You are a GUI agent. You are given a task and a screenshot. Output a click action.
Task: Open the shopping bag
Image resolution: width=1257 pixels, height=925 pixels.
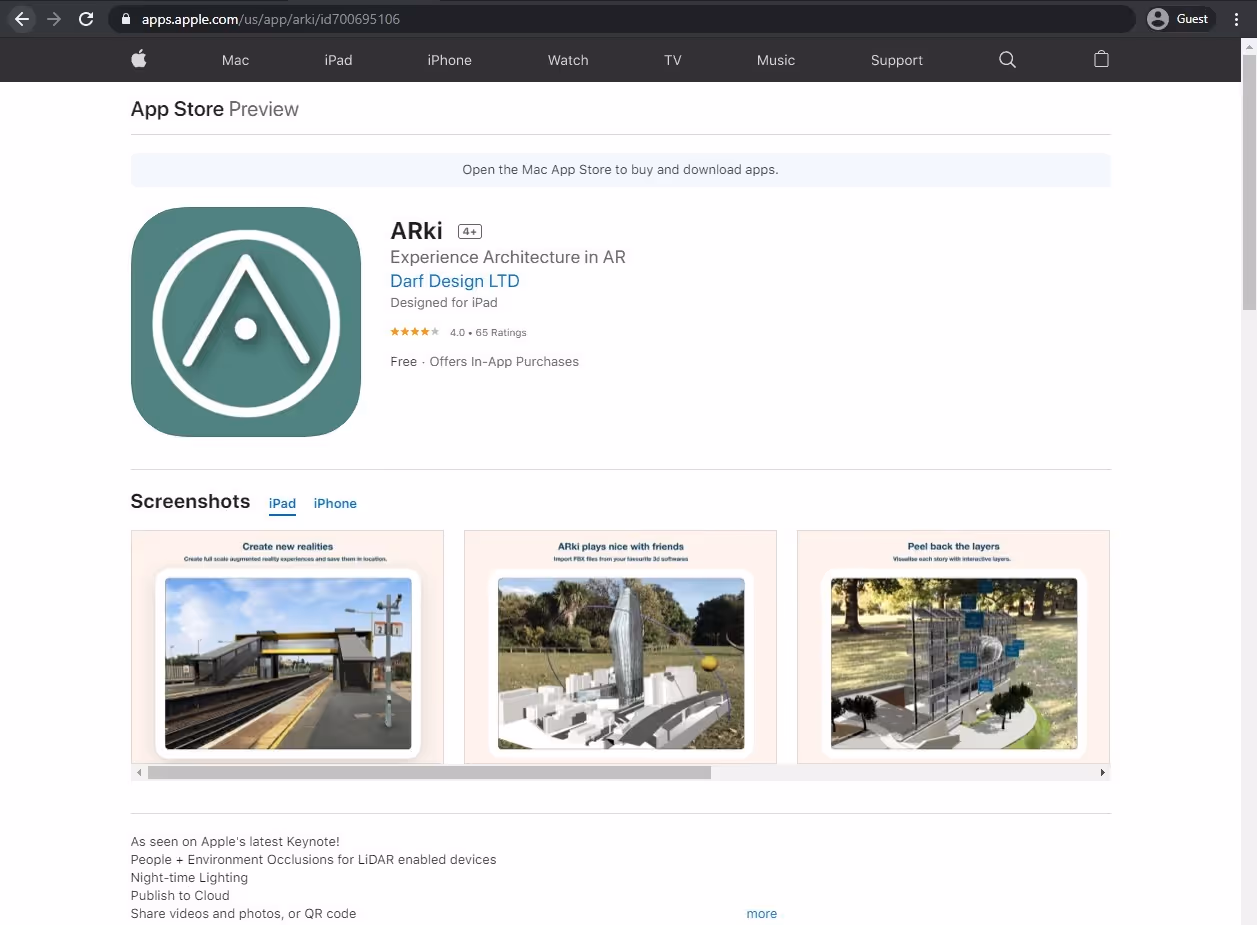1101,60
